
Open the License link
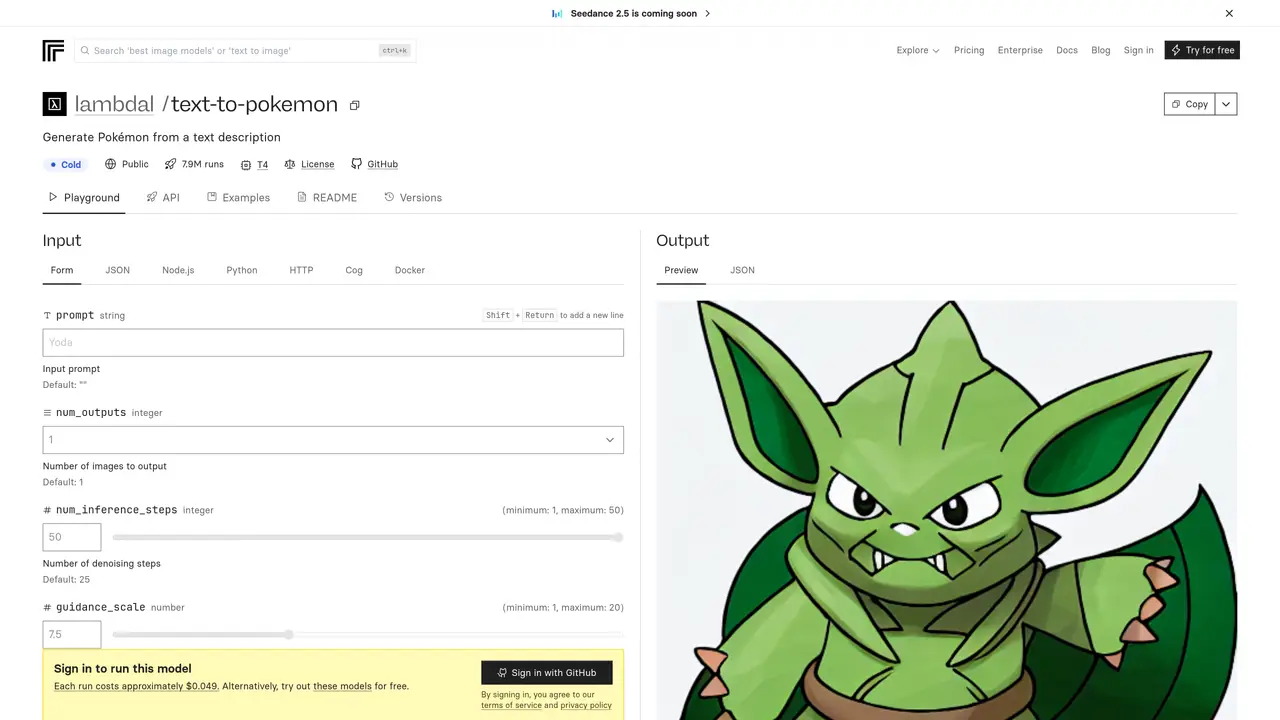pos(317,164)
